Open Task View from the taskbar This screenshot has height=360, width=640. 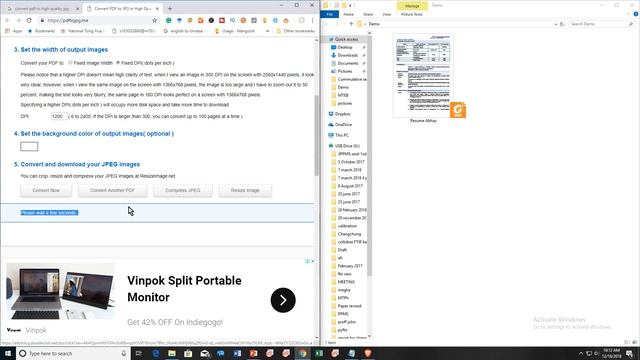(x=139, y=353)
